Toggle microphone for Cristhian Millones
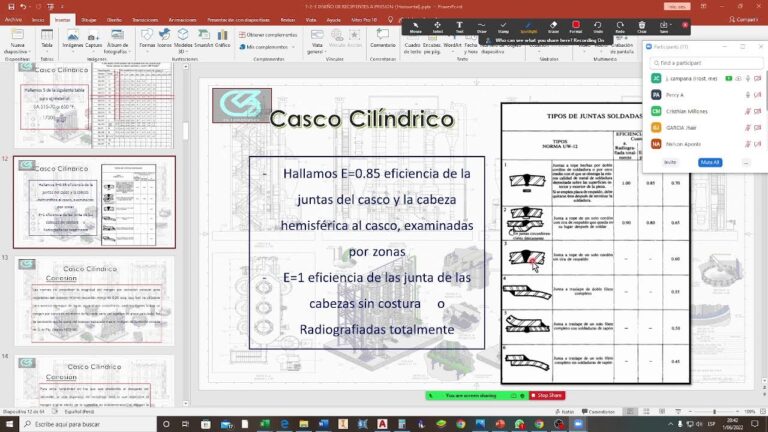The height and width of the screenshot is (432, 768). [x=748, y=111]
